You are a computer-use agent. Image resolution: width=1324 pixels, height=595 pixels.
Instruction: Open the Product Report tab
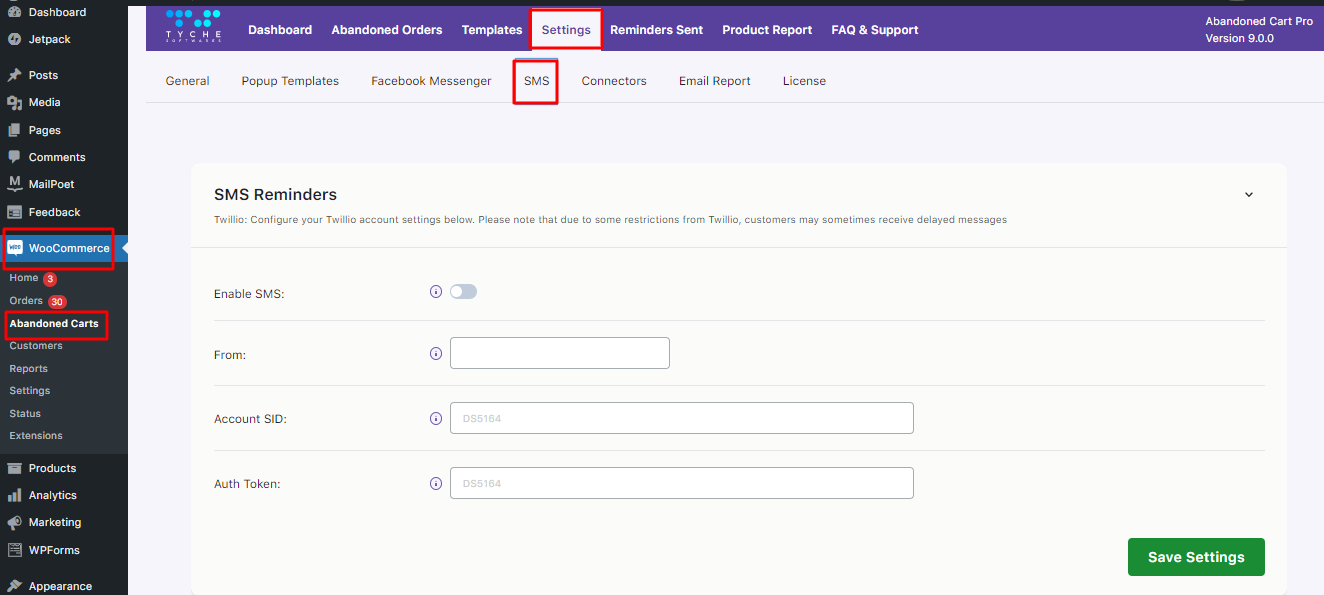pos(767,30)
